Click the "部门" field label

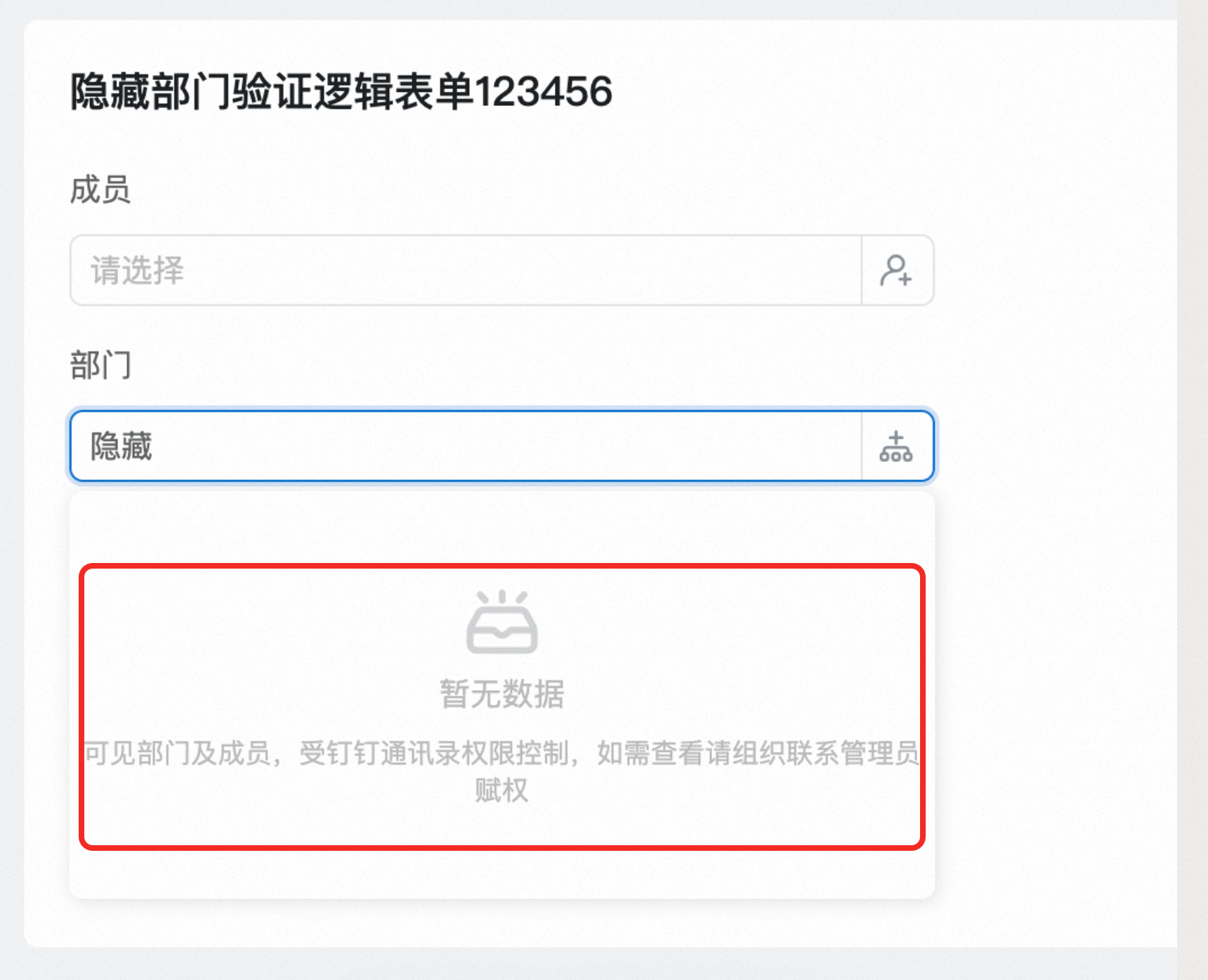pyautogui.click(x=100, y=366)
